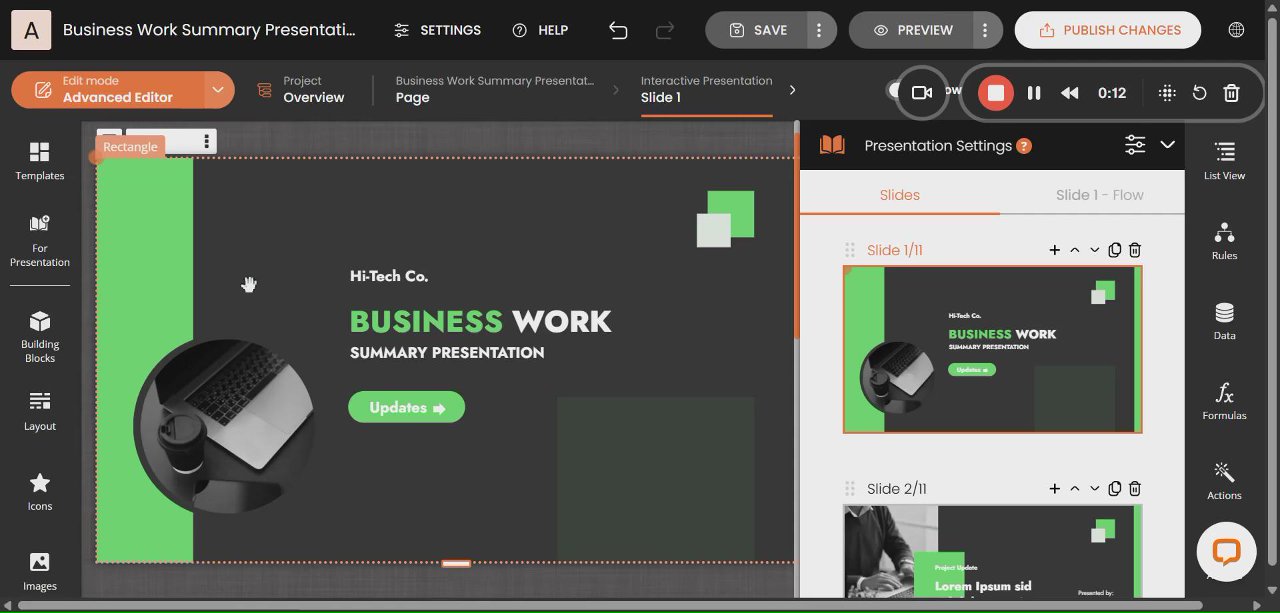1280x613 pixels.
Task: Click the globe language icon
Action: [1237, 30]
